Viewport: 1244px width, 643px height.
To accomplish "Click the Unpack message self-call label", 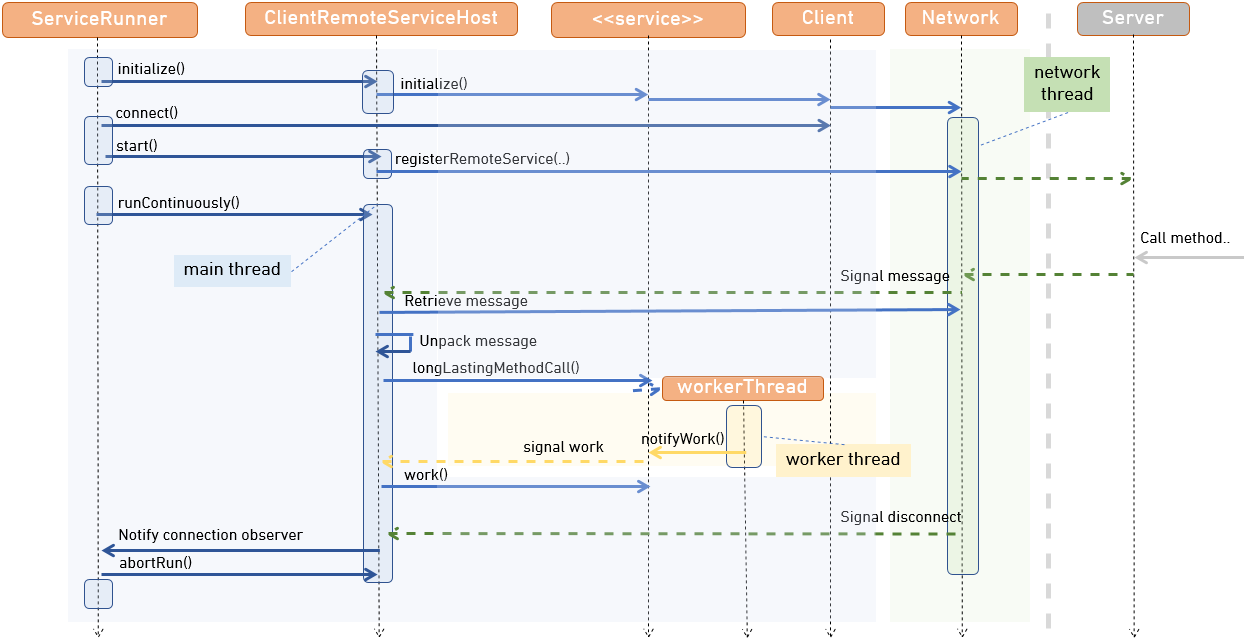I will tap(477, 340).
